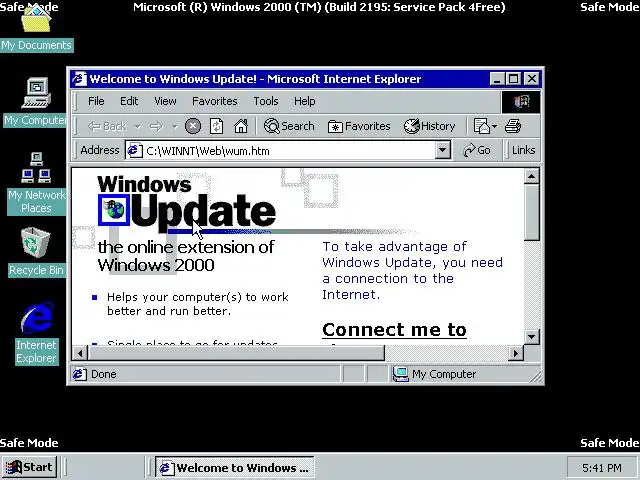
Task: Click the Windows logo throbber icon
Action: (521, 102)
